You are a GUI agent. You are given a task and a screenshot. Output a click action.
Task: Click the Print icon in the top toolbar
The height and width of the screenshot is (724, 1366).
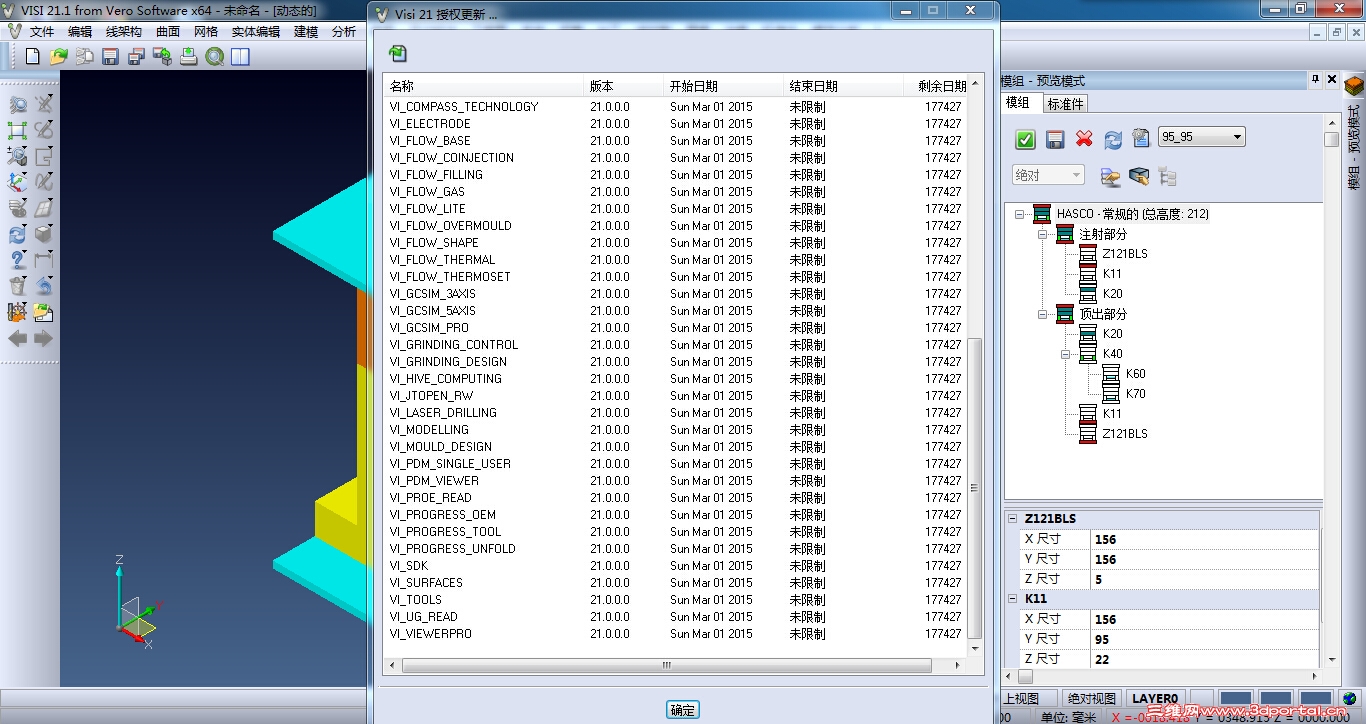point(189,57)
